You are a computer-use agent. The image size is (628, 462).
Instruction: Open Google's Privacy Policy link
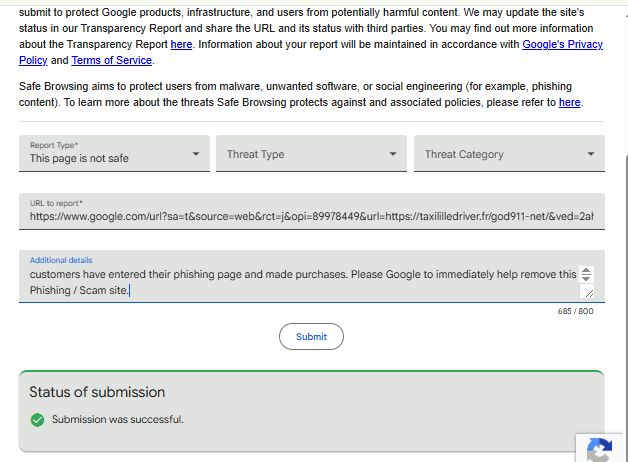click(x=563, y=44)
